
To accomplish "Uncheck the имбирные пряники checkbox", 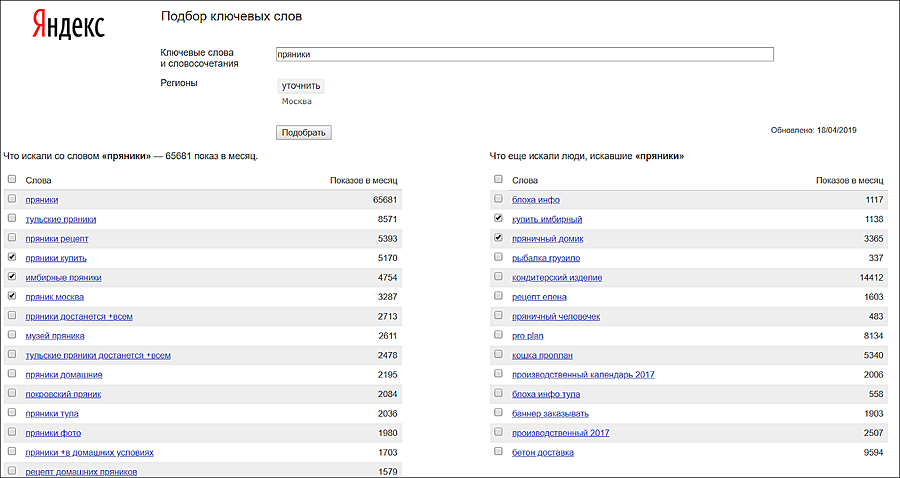I will coord(12,277).
